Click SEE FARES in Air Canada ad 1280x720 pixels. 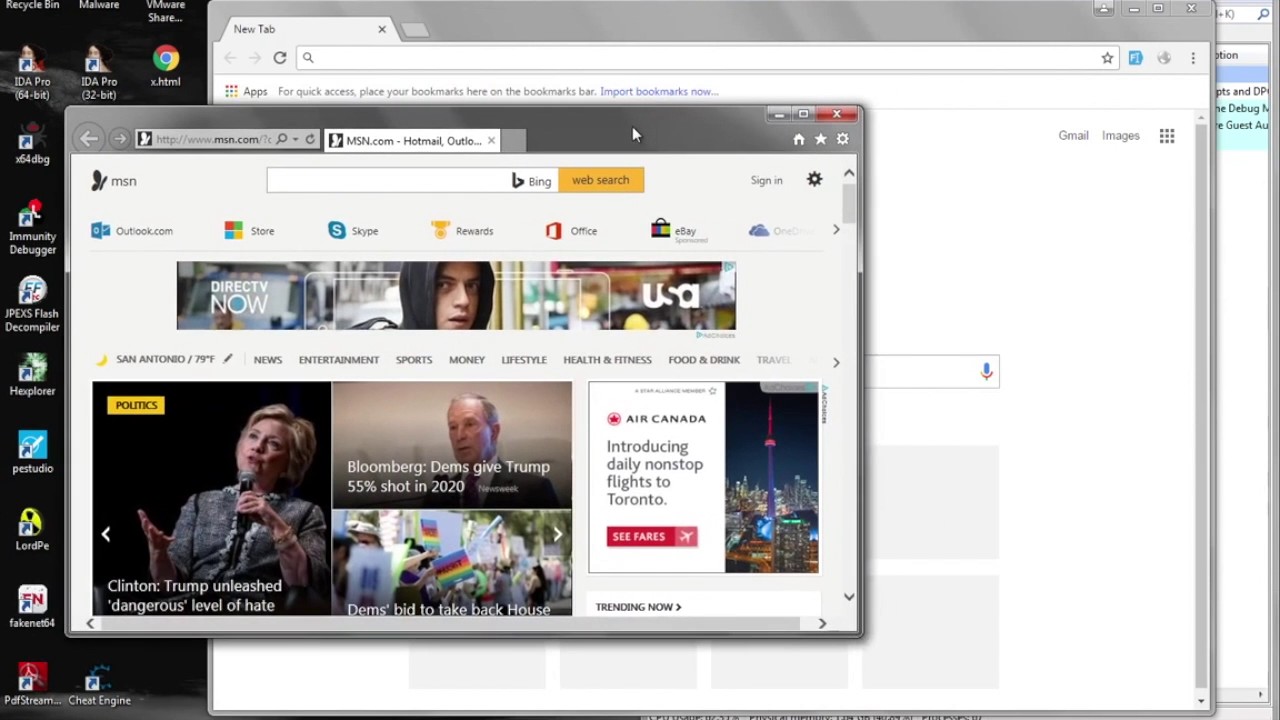651,537
